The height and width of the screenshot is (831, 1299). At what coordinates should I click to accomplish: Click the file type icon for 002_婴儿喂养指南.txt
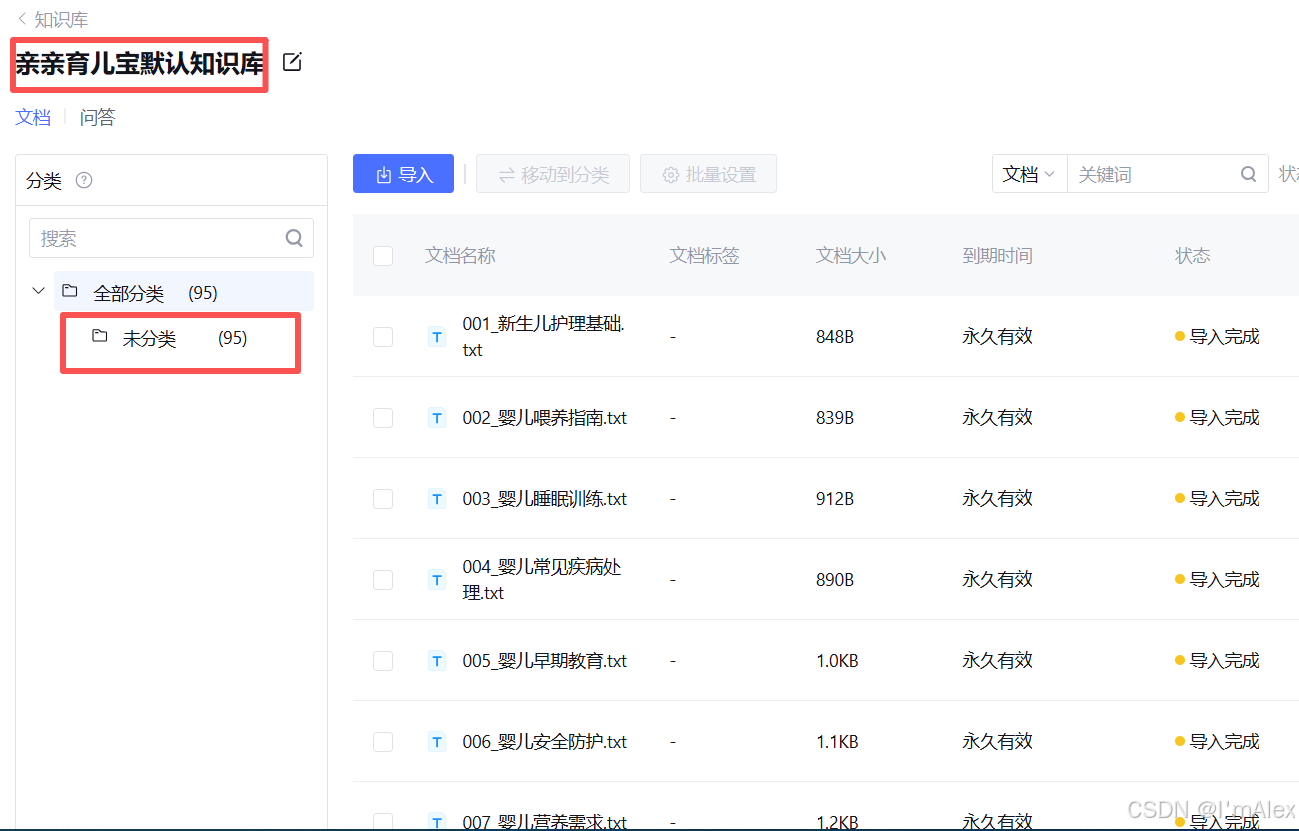437,418
